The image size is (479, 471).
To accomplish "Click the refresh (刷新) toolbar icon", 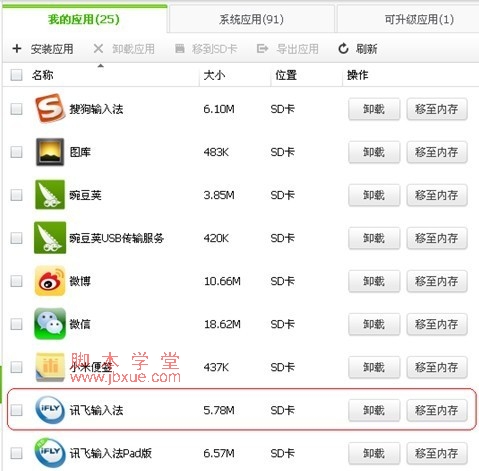I will [x=343, y=49].
